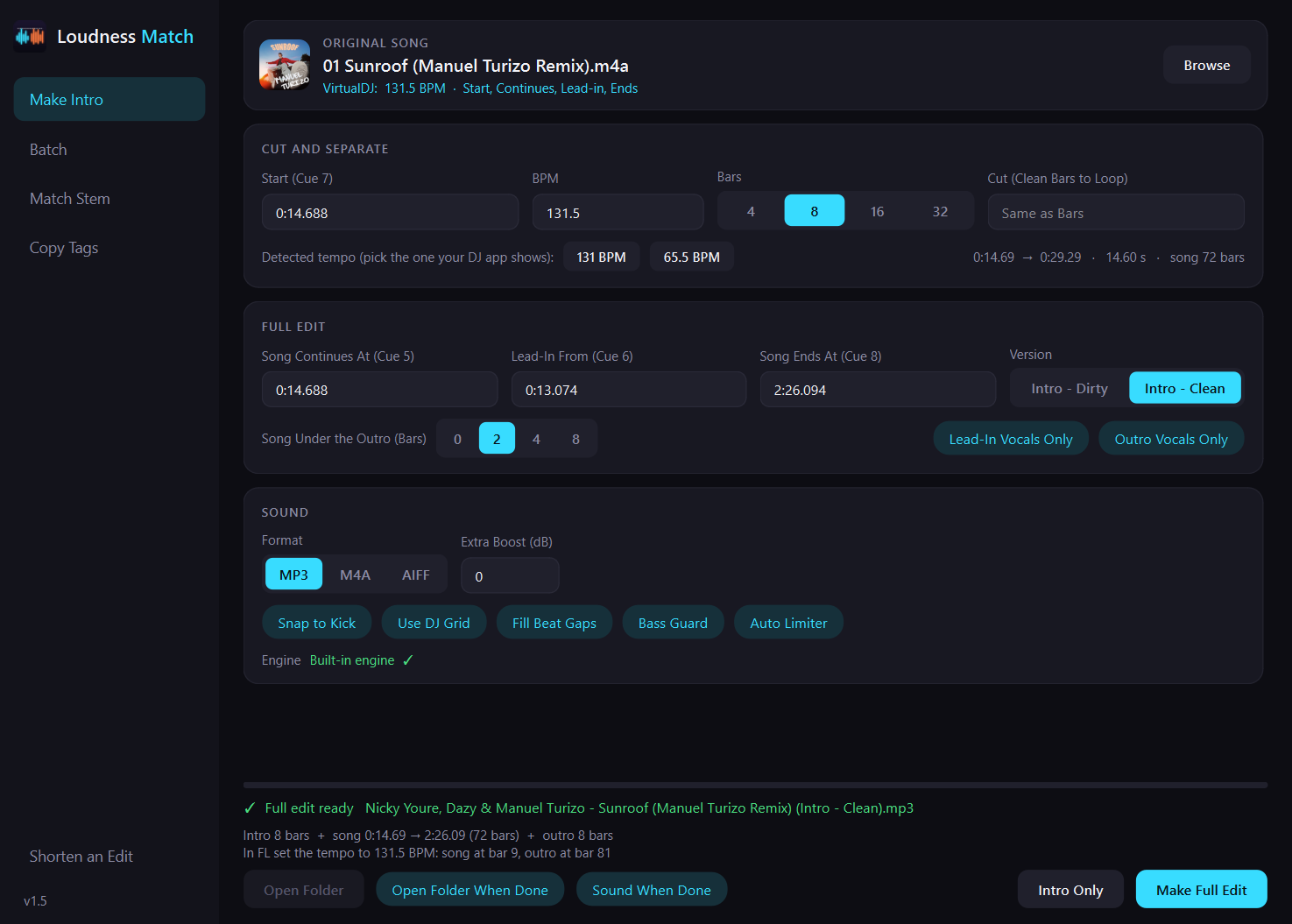Select MP3 output format
The height and width of the screenshot is (924, 1292).
click(x=293, y=575)
